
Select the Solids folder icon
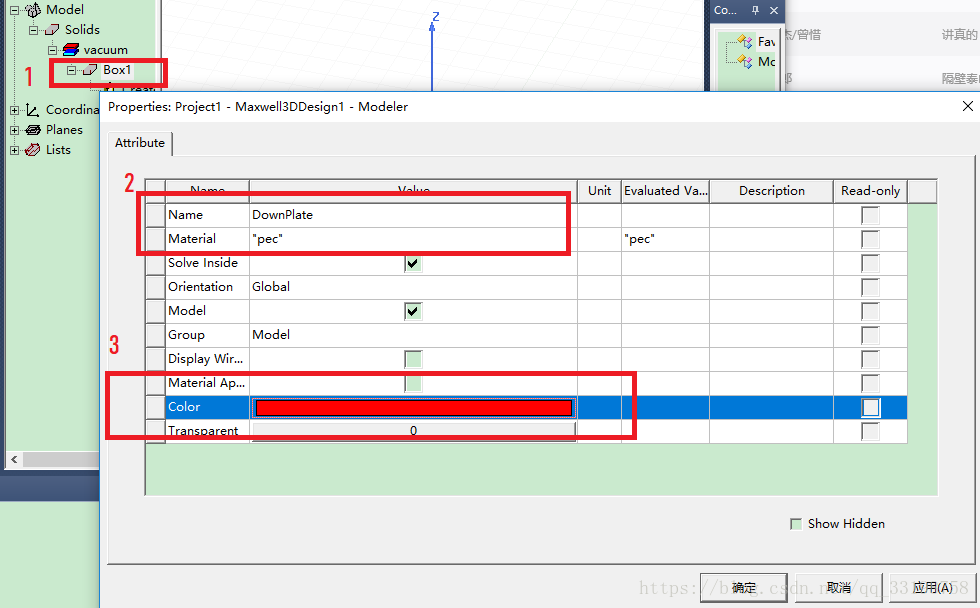pyautogui.click(x=52, y=30)
